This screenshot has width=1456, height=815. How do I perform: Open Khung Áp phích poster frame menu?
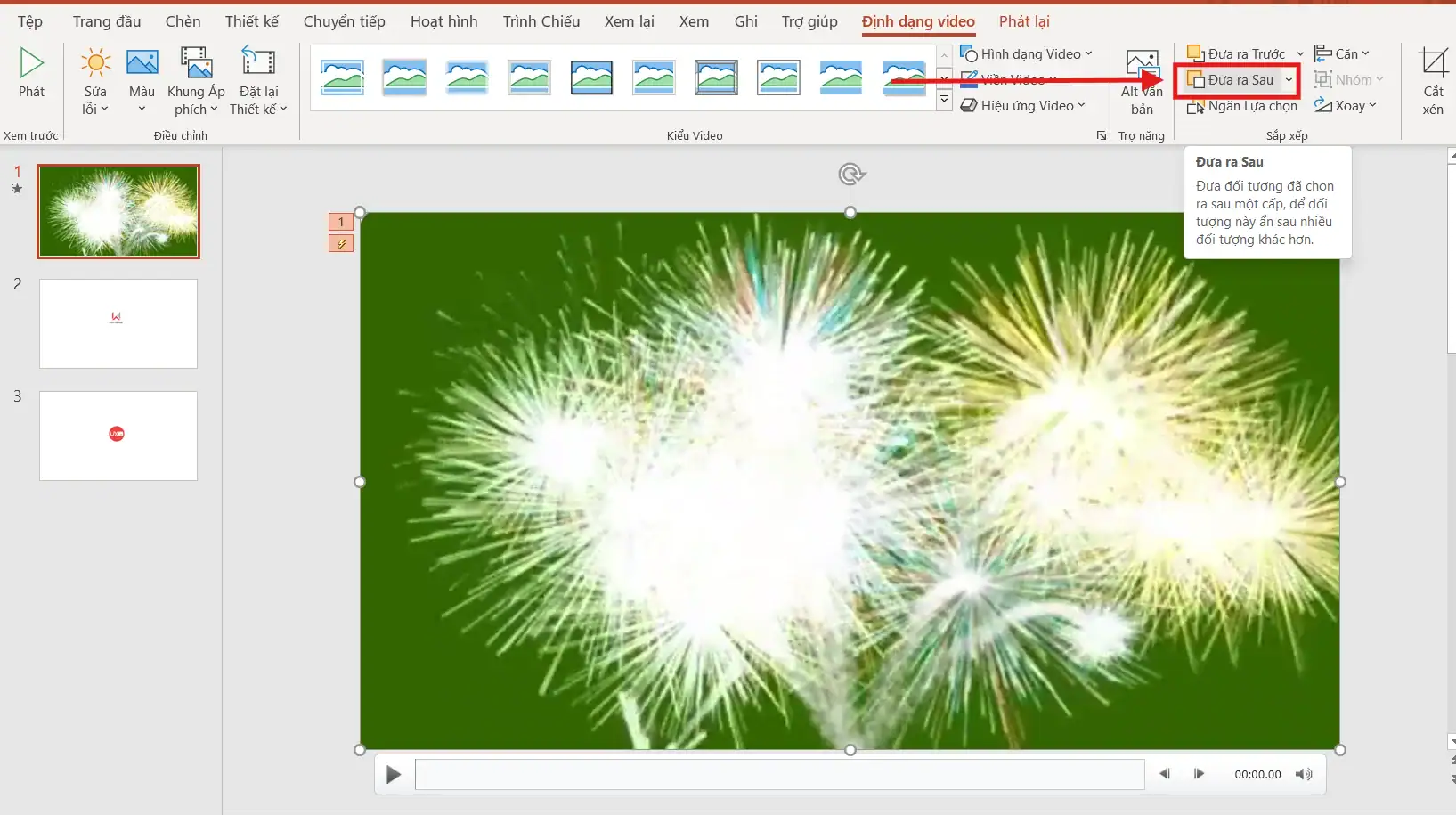point(196,82)
